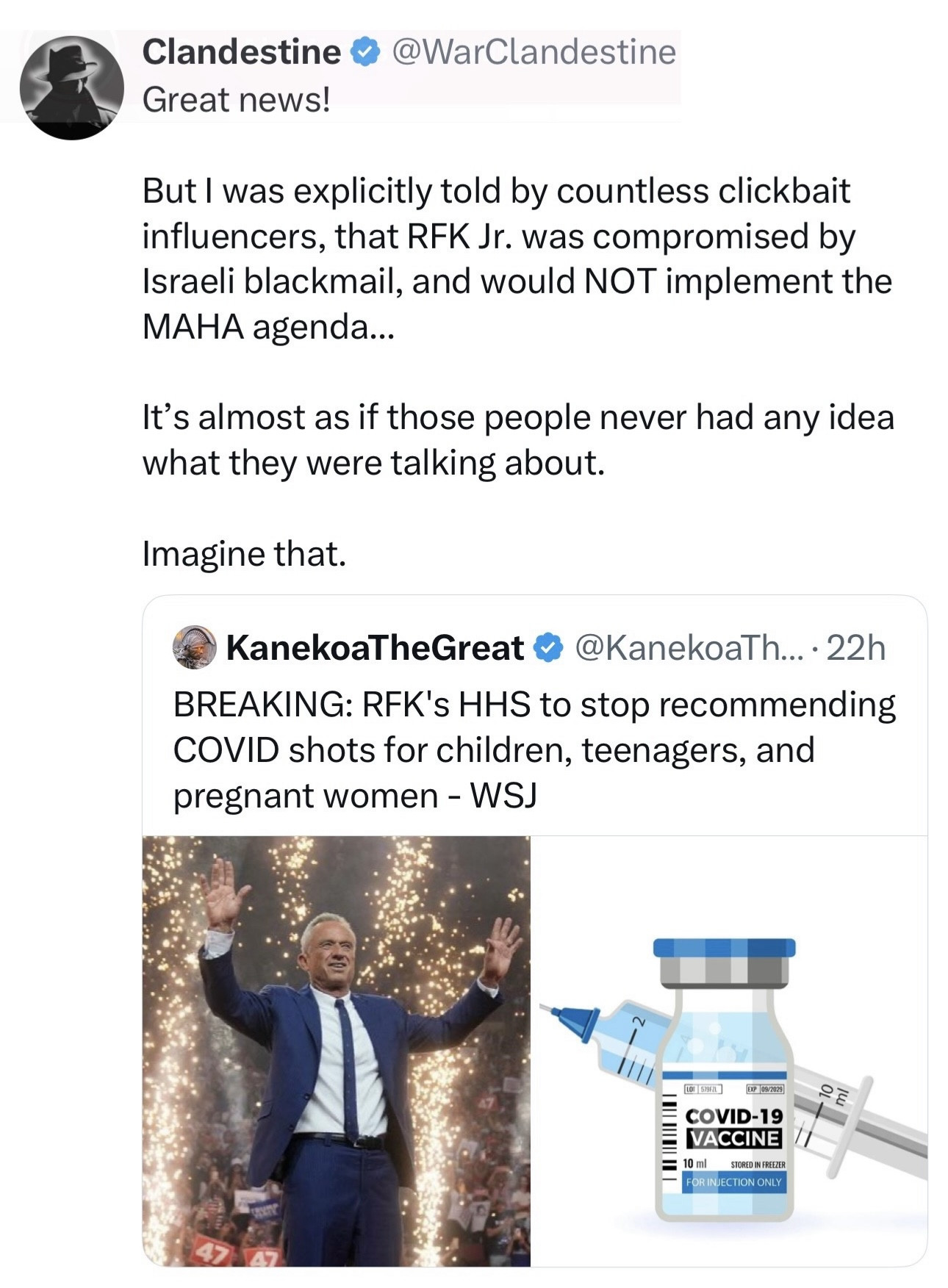Image resolution: width=948 pixels, height=1288 pixels.
Task: Open Clandestine's fedora profile avatar
Action: 71,87
